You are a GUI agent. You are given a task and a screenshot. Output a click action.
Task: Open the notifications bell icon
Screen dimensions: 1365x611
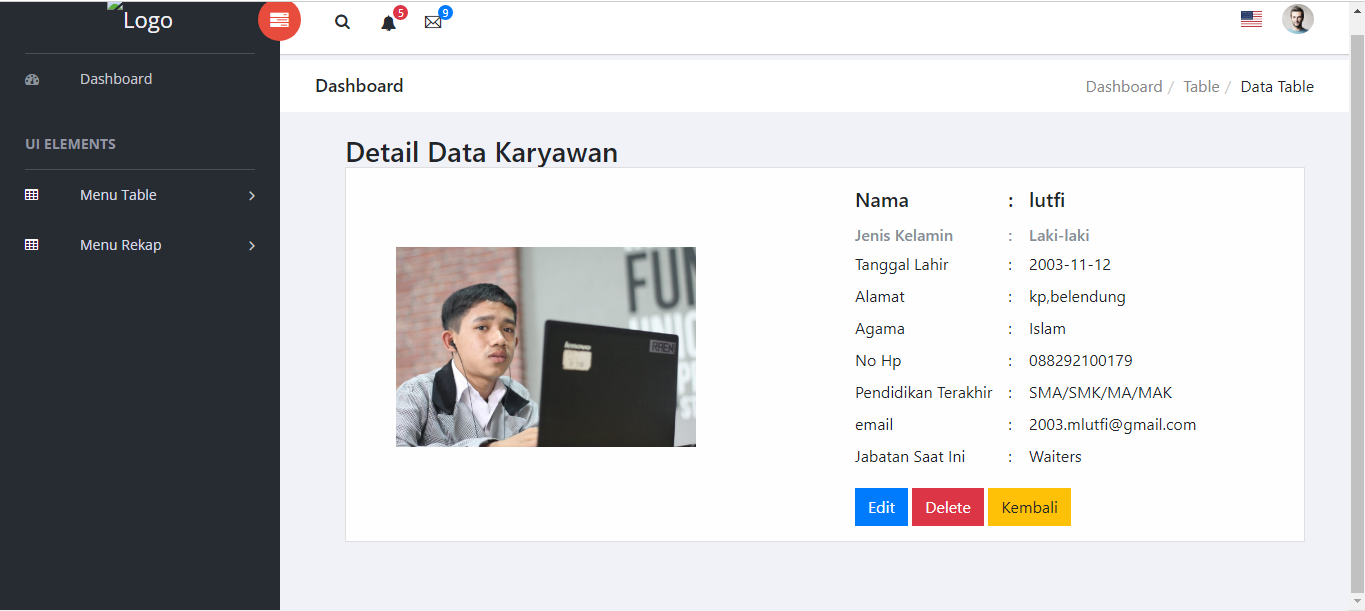click(x=389, y=23)
